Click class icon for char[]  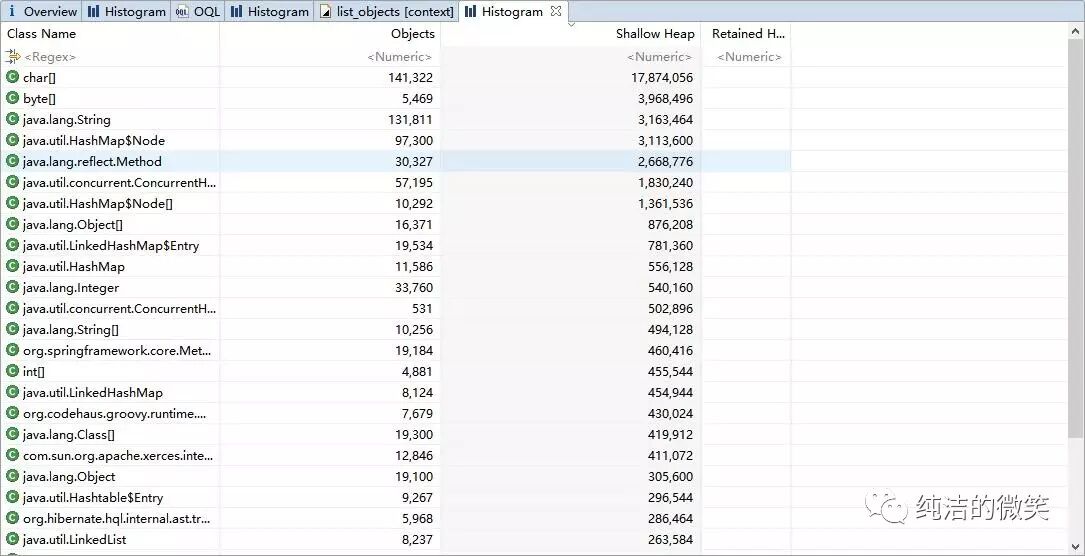point(12,77)
